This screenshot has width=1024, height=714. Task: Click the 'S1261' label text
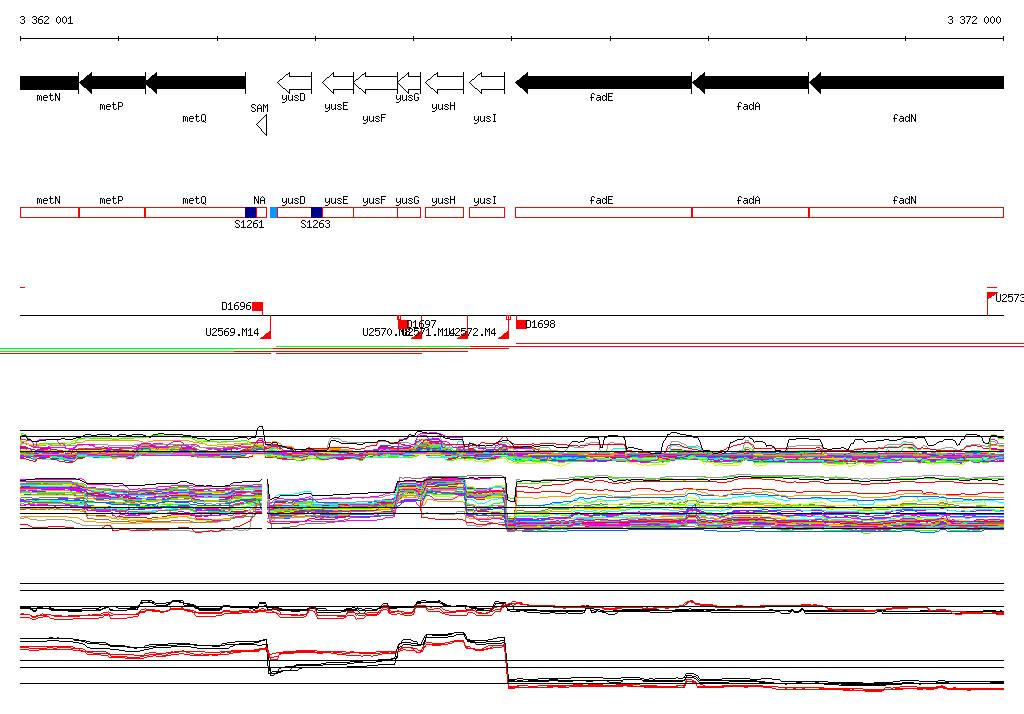point(249,224)
